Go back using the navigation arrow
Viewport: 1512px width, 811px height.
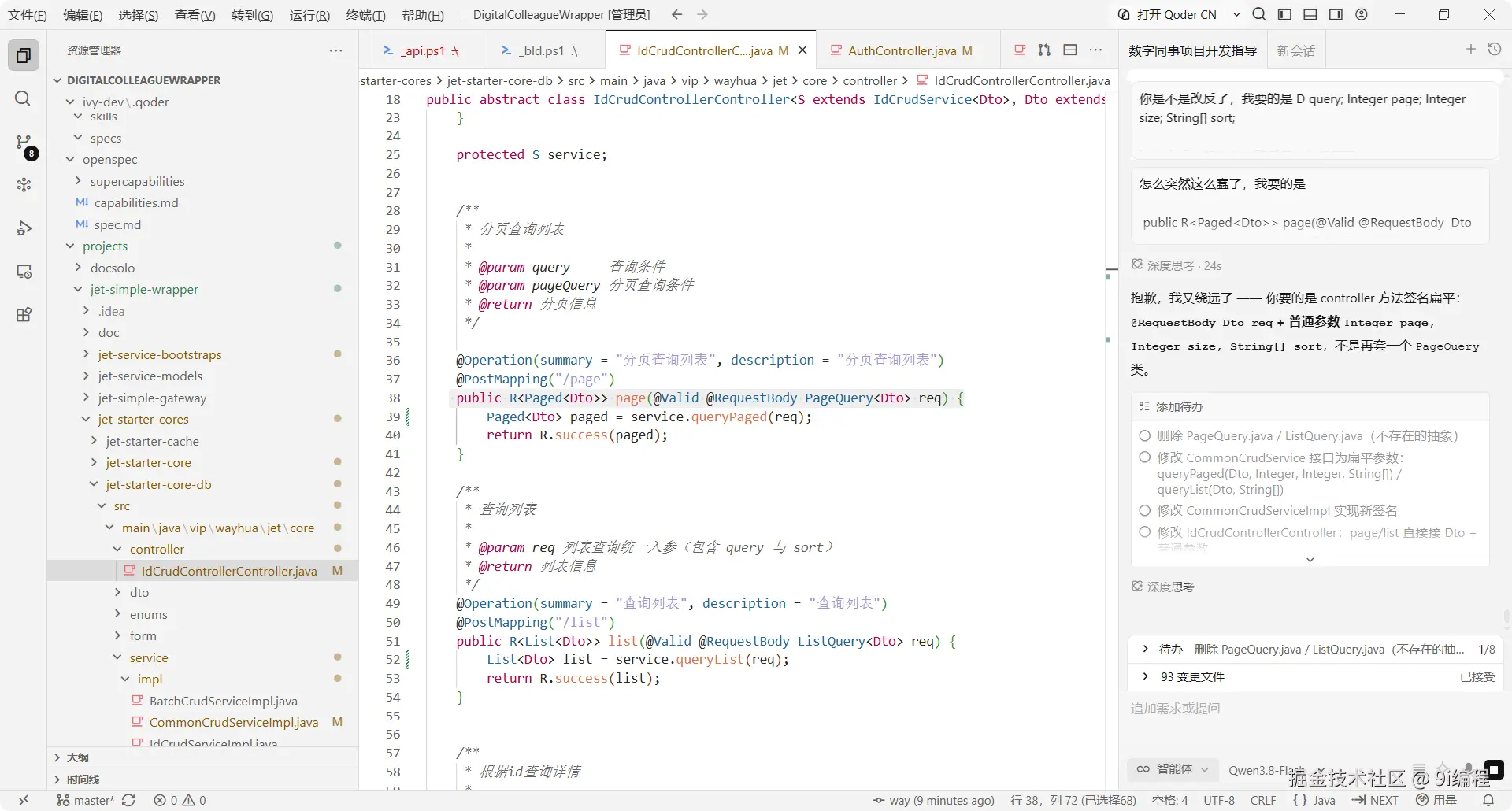(676, 14)
